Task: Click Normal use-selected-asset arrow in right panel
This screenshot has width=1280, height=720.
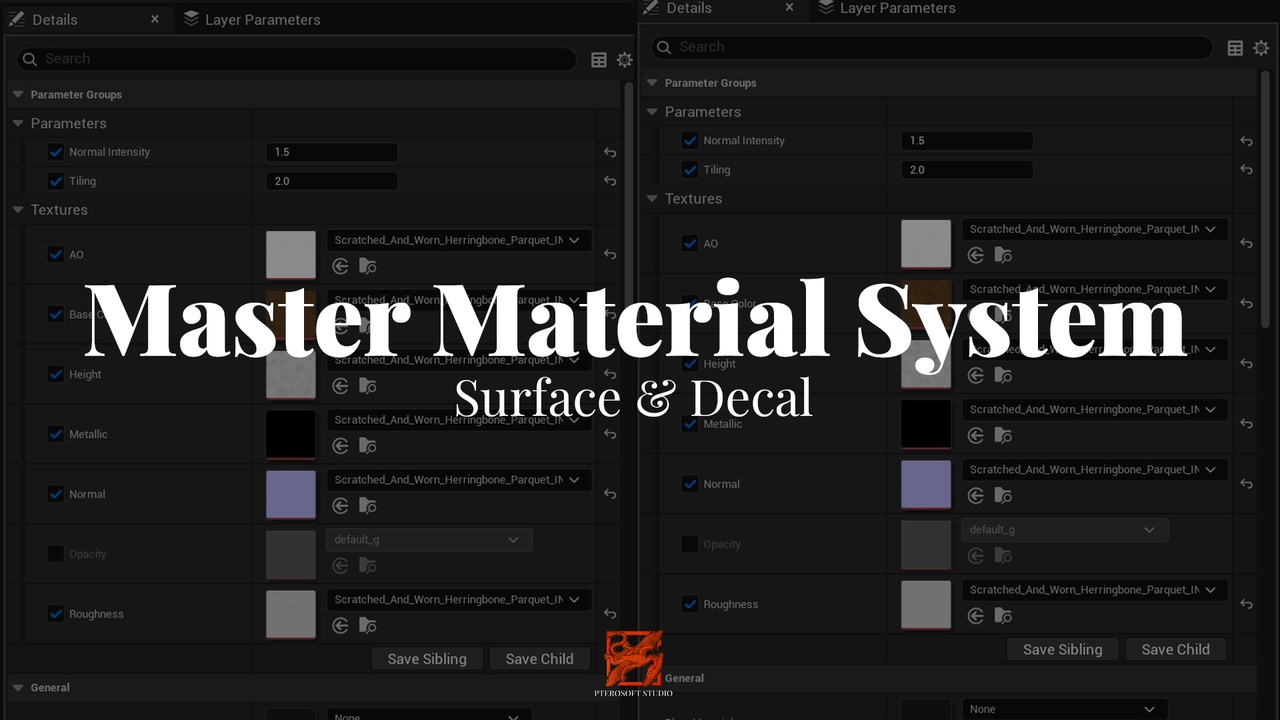Action: [976, 496]
